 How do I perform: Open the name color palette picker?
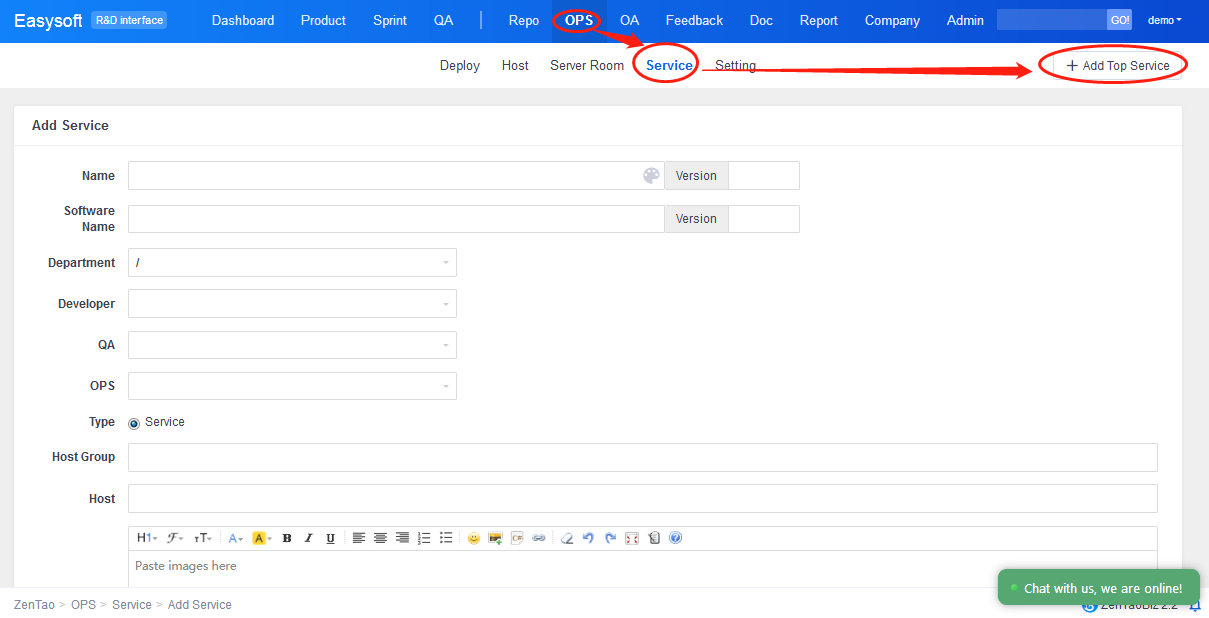point(651,176)
